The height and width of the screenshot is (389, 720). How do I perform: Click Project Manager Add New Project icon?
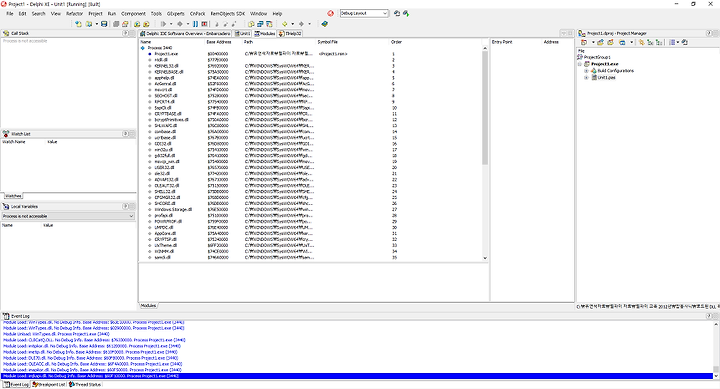[600, 42]
